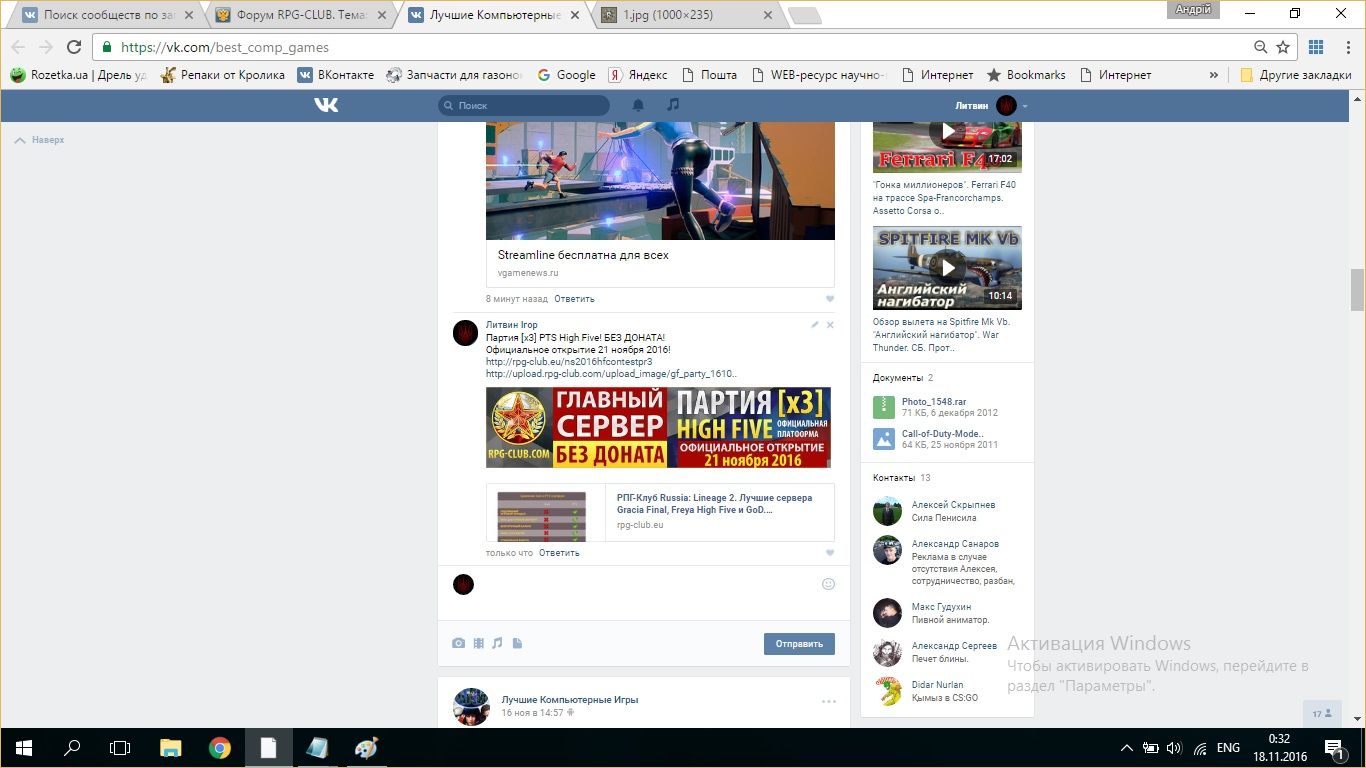Screen dimensions: 1366x768
Task: Show more bookmarks with double chevron
Action: [1214, 75]
